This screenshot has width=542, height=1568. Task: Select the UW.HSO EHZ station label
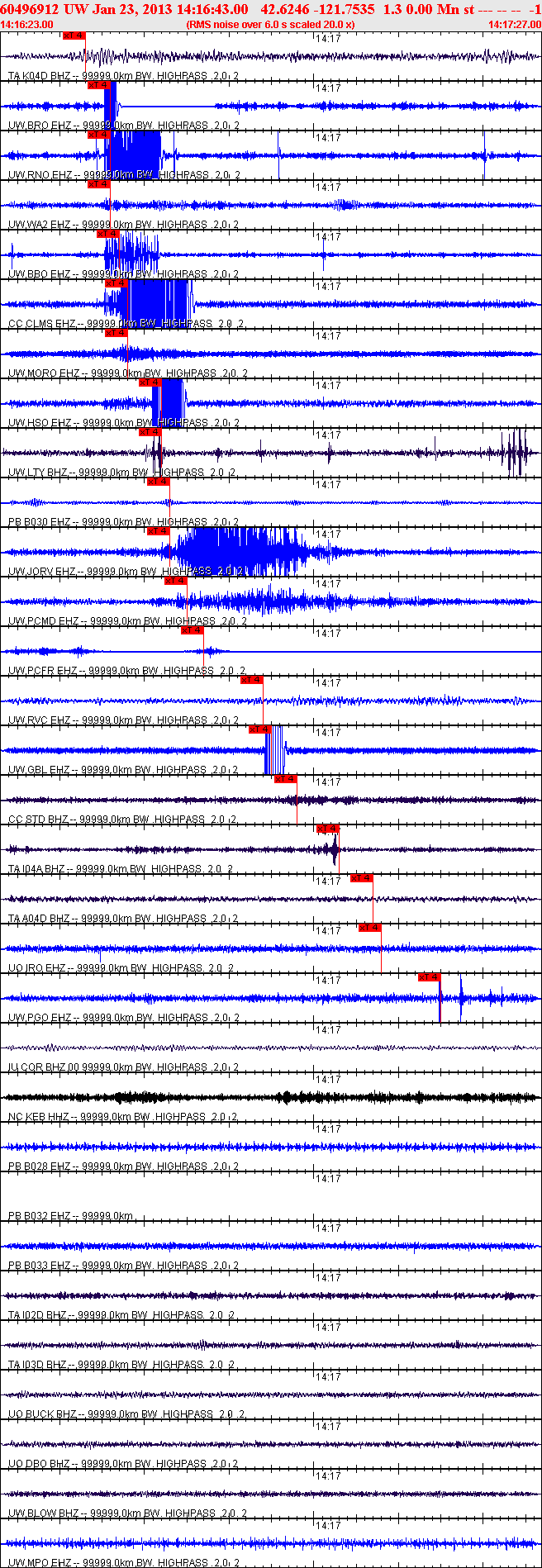pos(39,423)
